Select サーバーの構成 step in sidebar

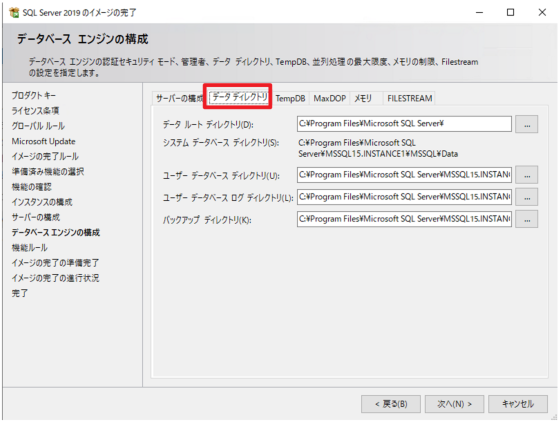tap(36, 217)
